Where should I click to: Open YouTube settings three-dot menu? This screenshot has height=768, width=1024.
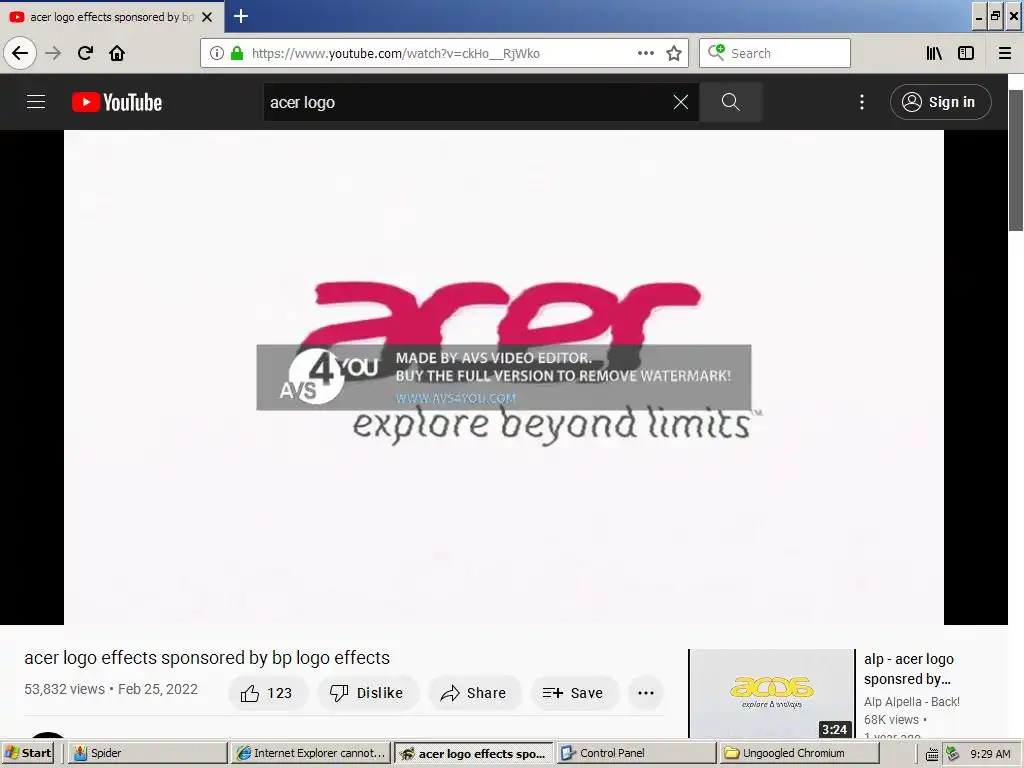(862, 102)
